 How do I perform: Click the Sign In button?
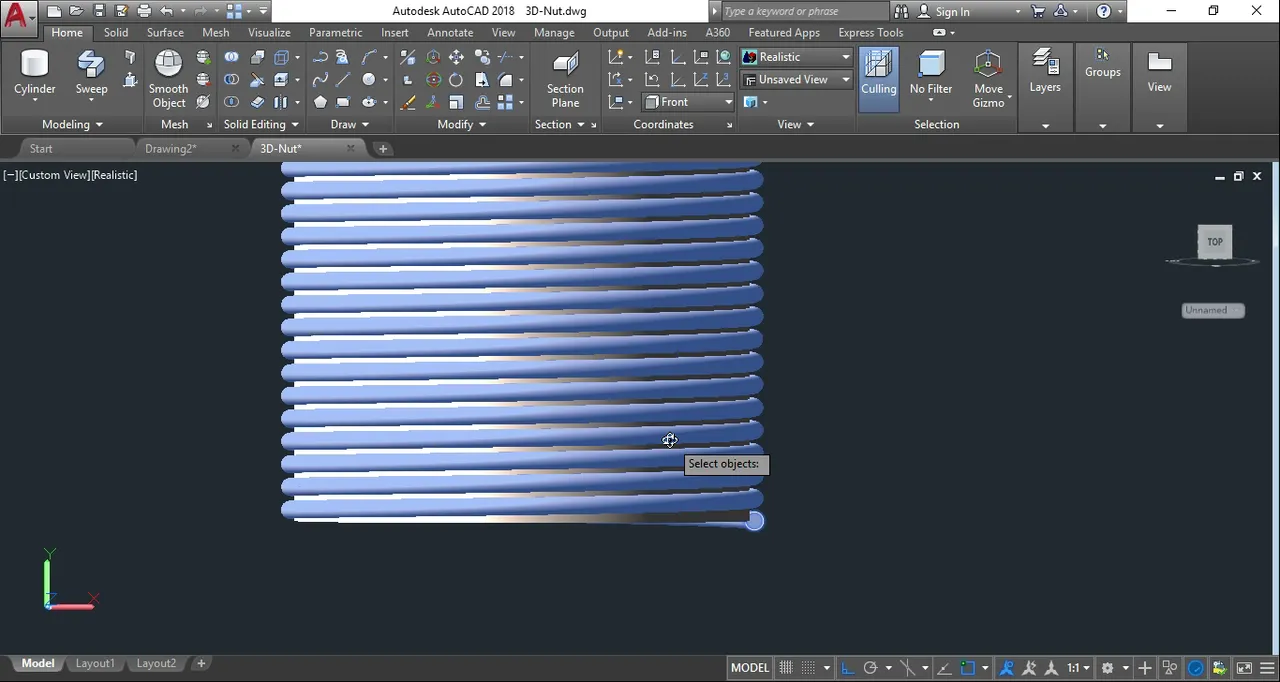952,11
